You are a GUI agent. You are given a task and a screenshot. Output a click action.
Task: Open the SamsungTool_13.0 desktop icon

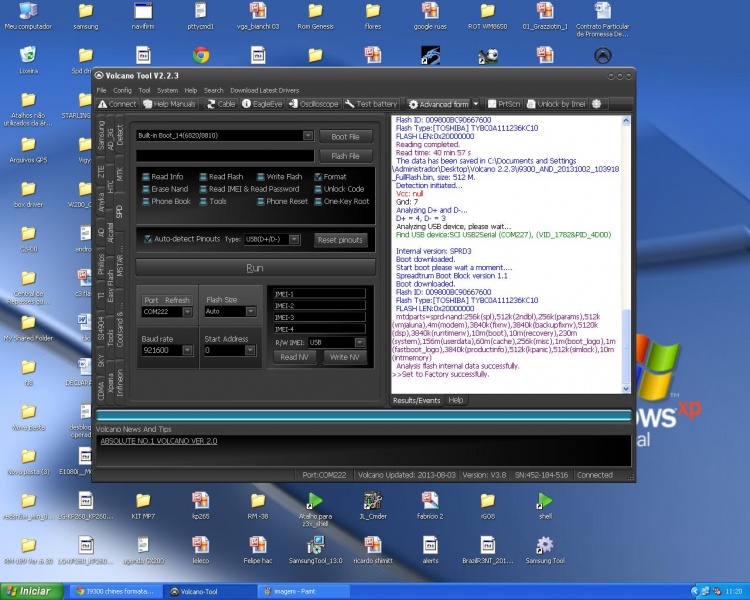pyautogui.click(x=316, y=550)
